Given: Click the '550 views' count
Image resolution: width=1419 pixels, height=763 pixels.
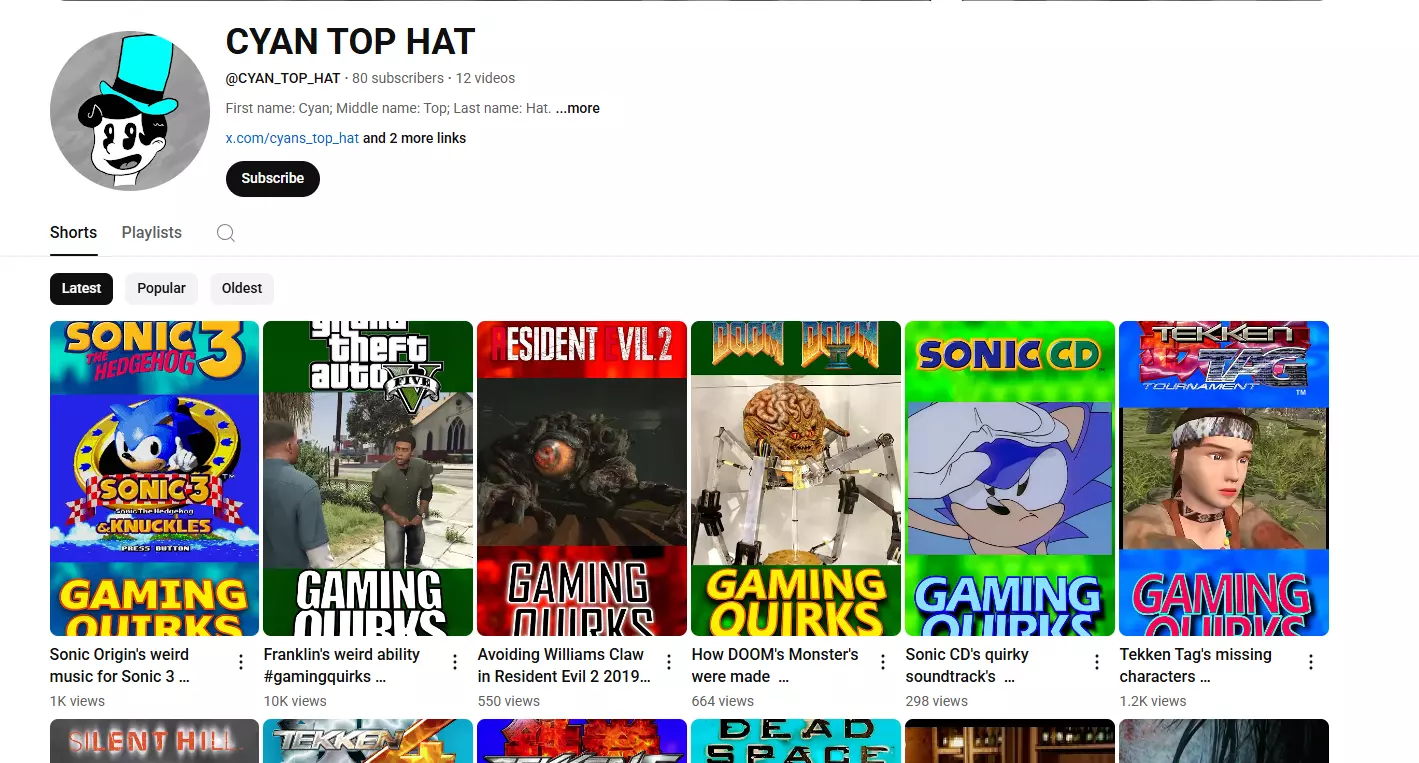Looking at the screenshot, I should (509, 701).
